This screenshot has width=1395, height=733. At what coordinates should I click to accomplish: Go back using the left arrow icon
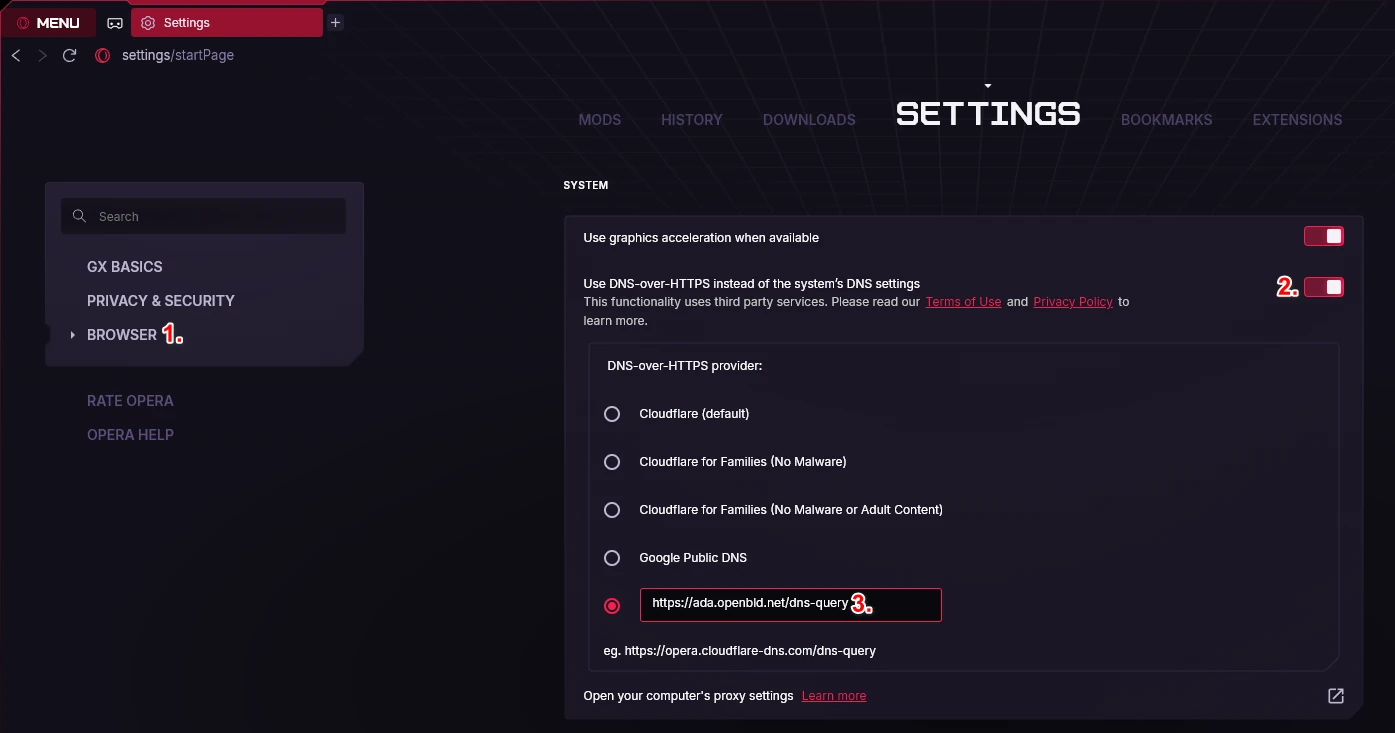(16, 55)
